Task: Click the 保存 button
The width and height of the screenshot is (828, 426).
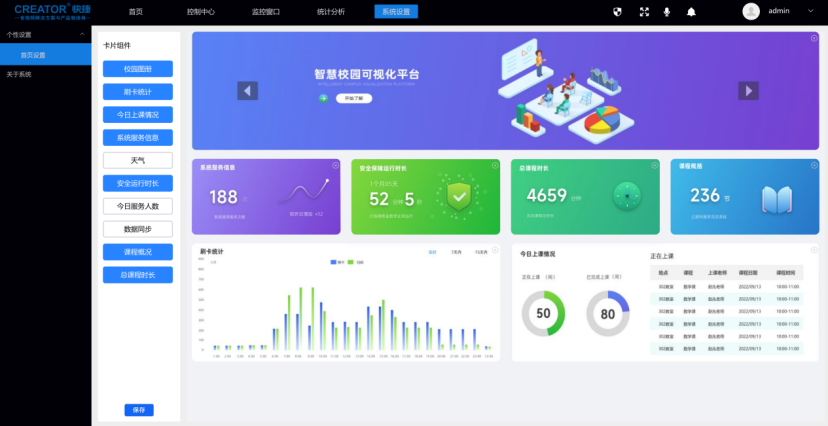Action: pos(138,410)
